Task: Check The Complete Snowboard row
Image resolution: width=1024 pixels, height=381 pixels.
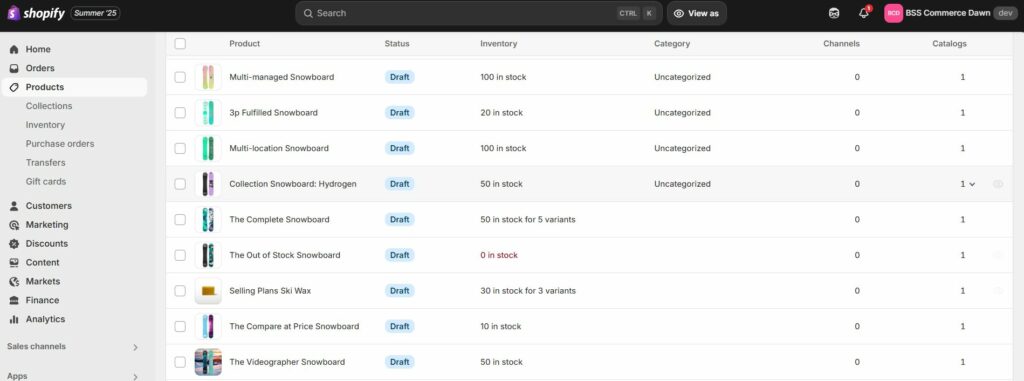Action: 180,220
